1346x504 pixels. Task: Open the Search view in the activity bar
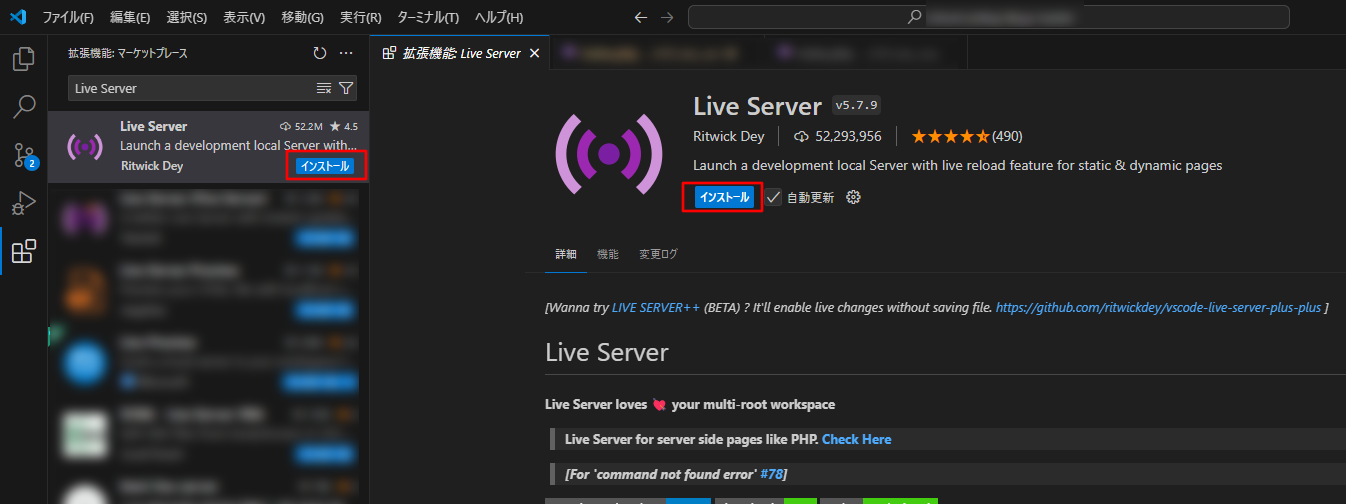[23, 107]
